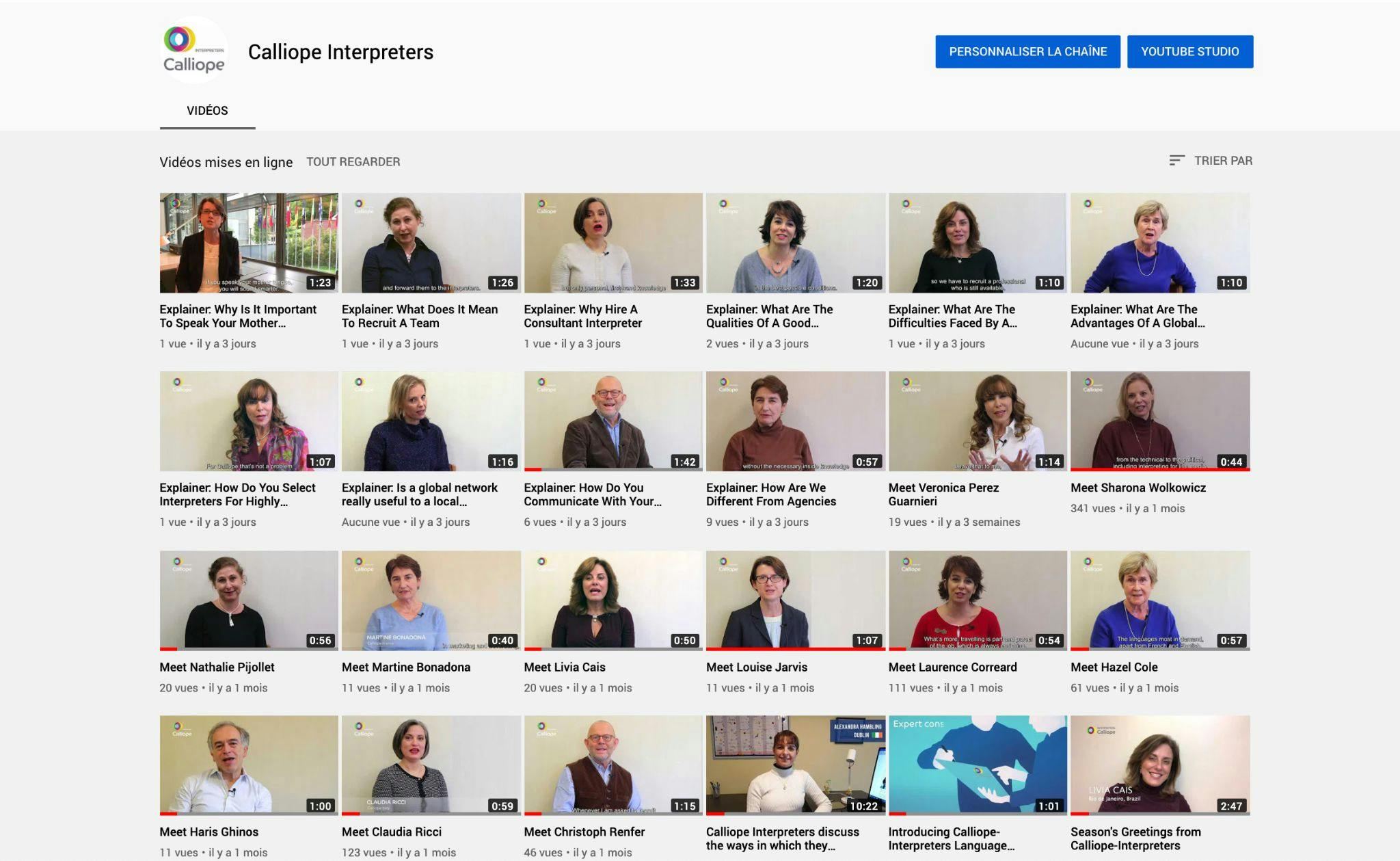The image size is (1400, 861).
Task: Open Meet Louise Jarvis thumbnail
Action: coord(795,600)
